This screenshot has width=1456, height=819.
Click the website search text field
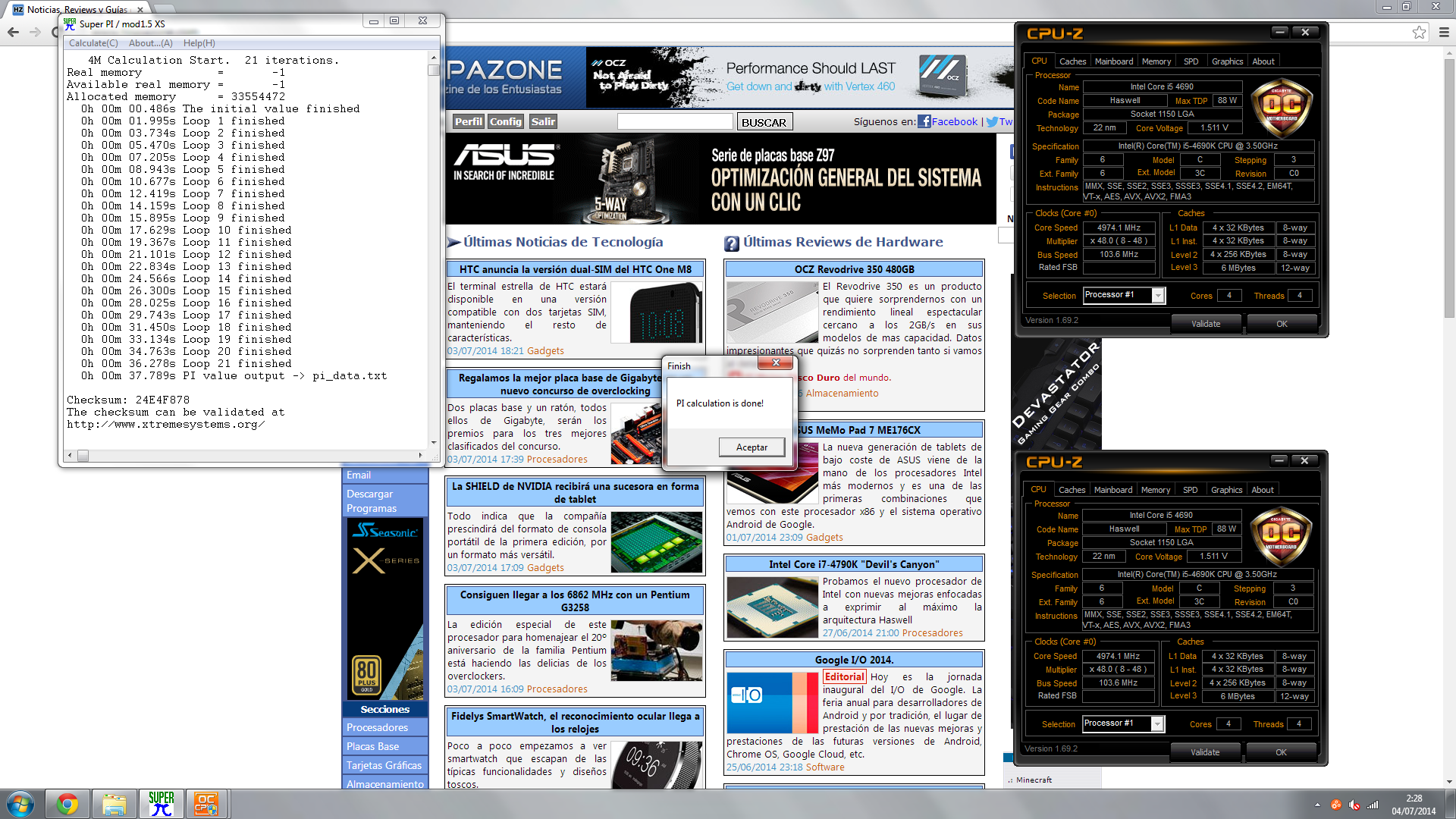coord(674,121)
